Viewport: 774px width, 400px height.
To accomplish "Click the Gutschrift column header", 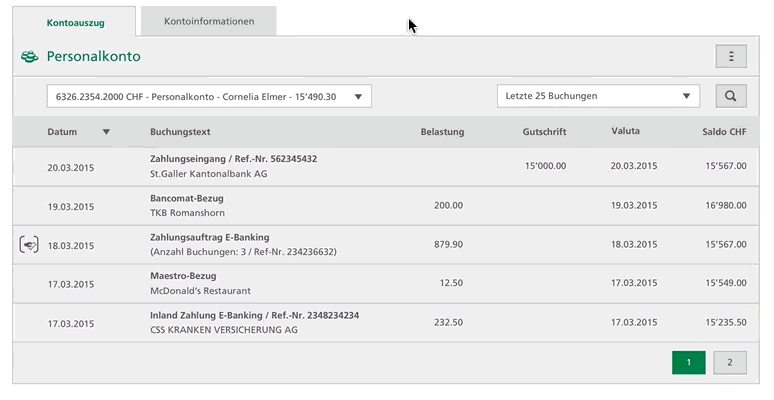I will click(x=545, y=132).
